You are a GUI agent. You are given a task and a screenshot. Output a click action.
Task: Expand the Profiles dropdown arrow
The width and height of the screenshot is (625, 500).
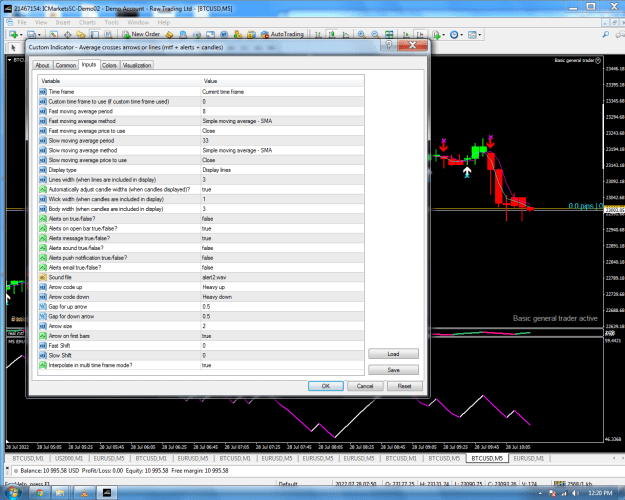39,35
